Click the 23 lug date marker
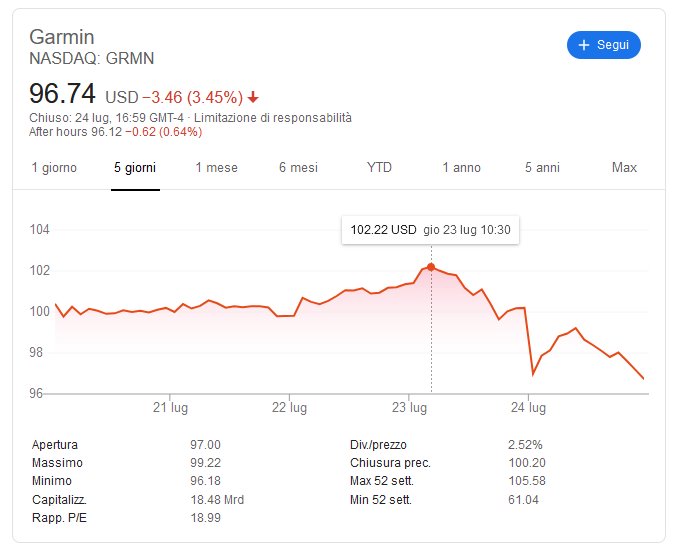Screen dimensions: 683x554 pos(409,408)
